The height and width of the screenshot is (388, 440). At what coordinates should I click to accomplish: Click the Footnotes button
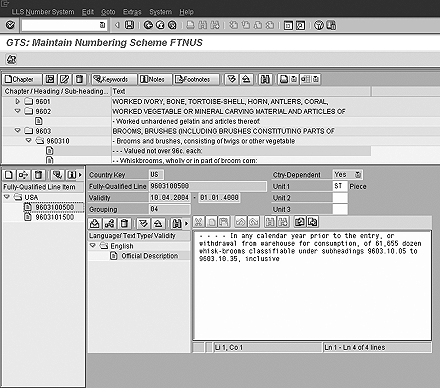(196, 79)
